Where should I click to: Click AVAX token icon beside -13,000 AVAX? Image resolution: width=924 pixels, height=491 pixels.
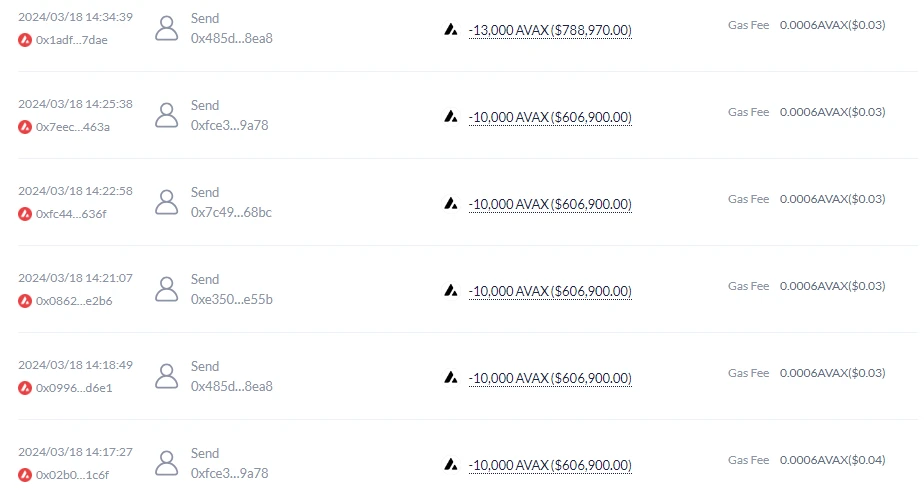(x=451, y=30)
